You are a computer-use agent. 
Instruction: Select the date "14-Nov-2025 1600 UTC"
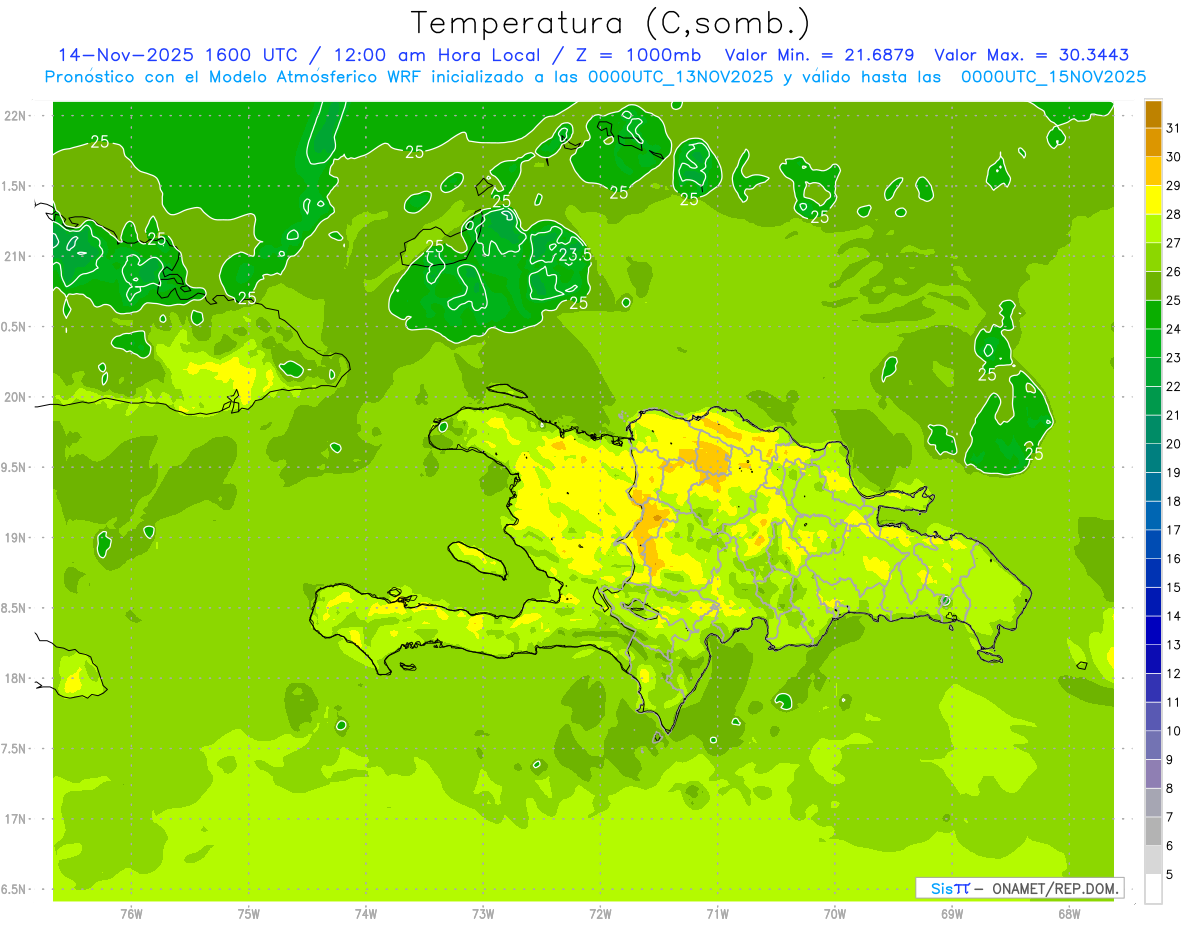pos(176,55)
